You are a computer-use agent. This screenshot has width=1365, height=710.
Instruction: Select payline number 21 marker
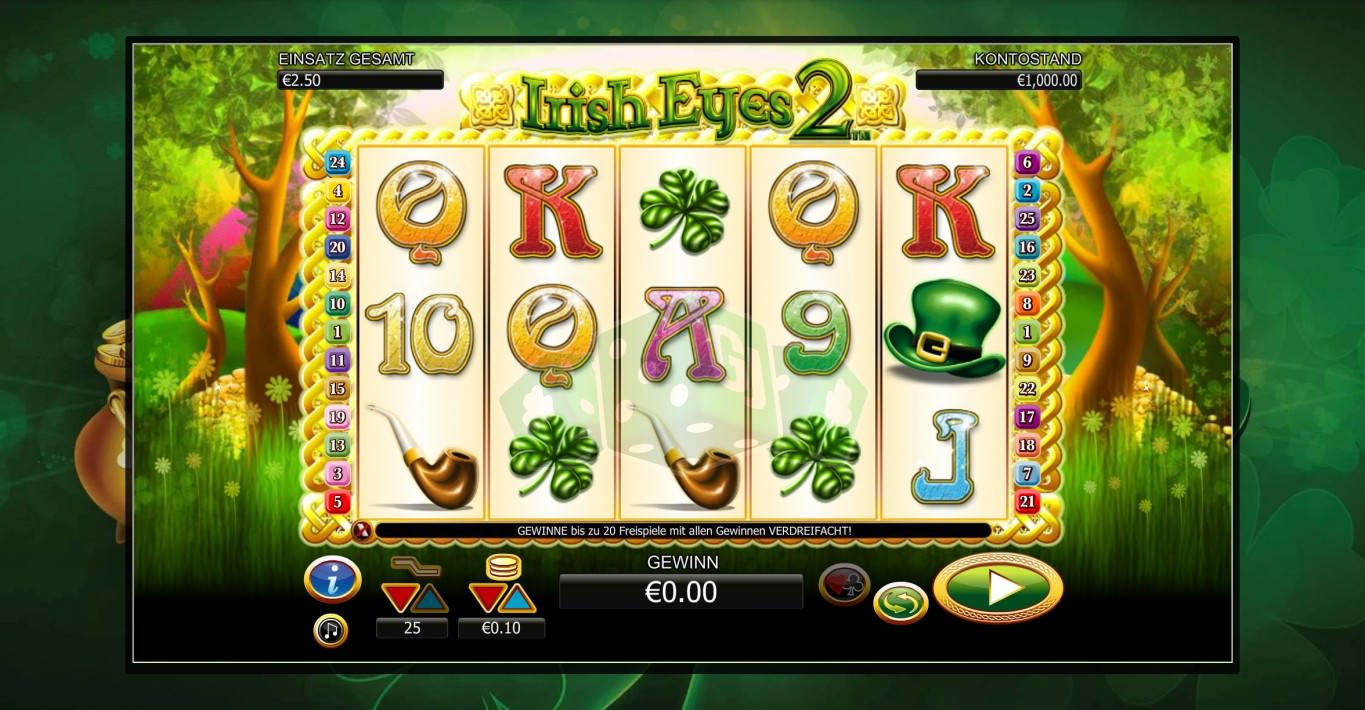coord(1027,502)
